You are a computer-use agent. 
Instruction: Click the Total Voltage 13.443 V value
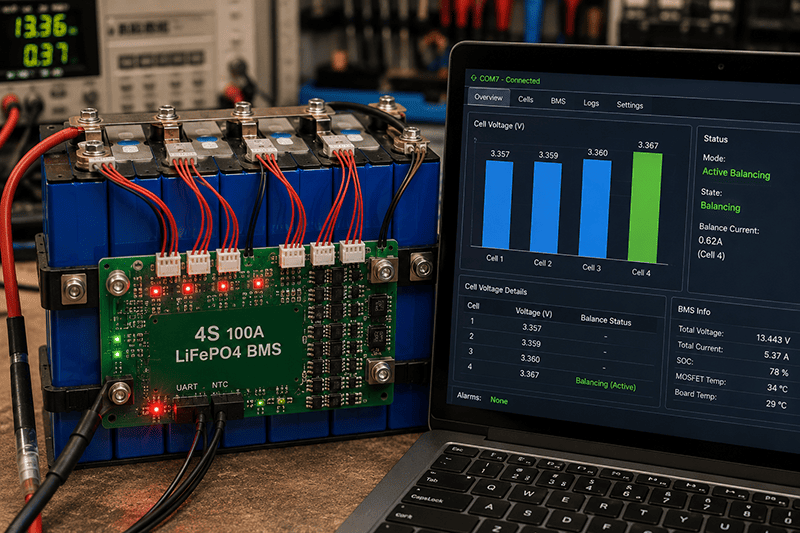[773, 339]
